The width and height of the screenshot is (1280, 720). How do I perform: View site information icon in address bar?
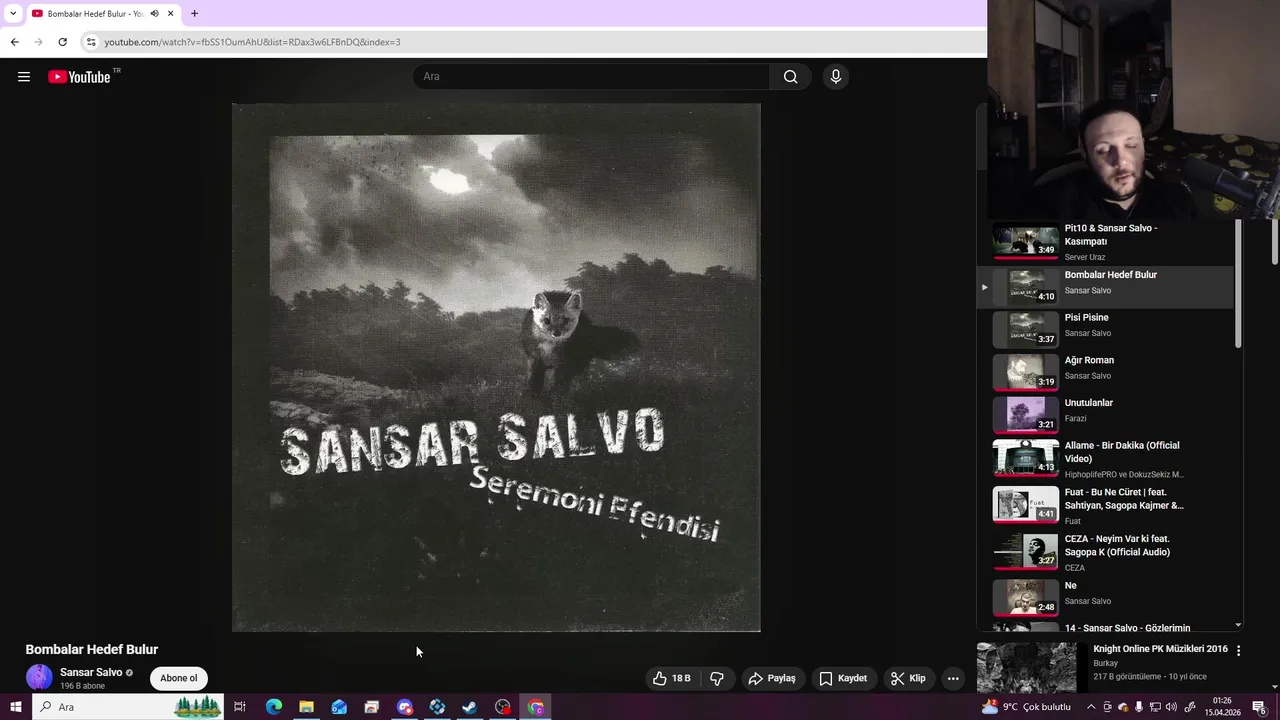tap(91, 42)
